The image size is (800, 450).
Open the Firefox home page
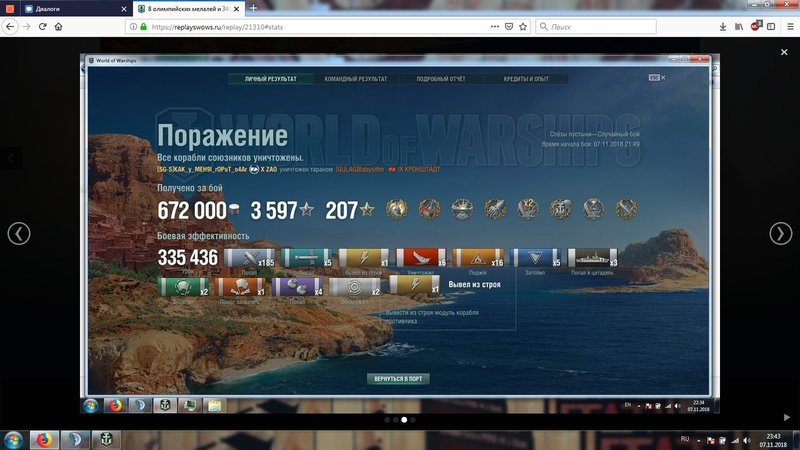click(x=59, y=27)
